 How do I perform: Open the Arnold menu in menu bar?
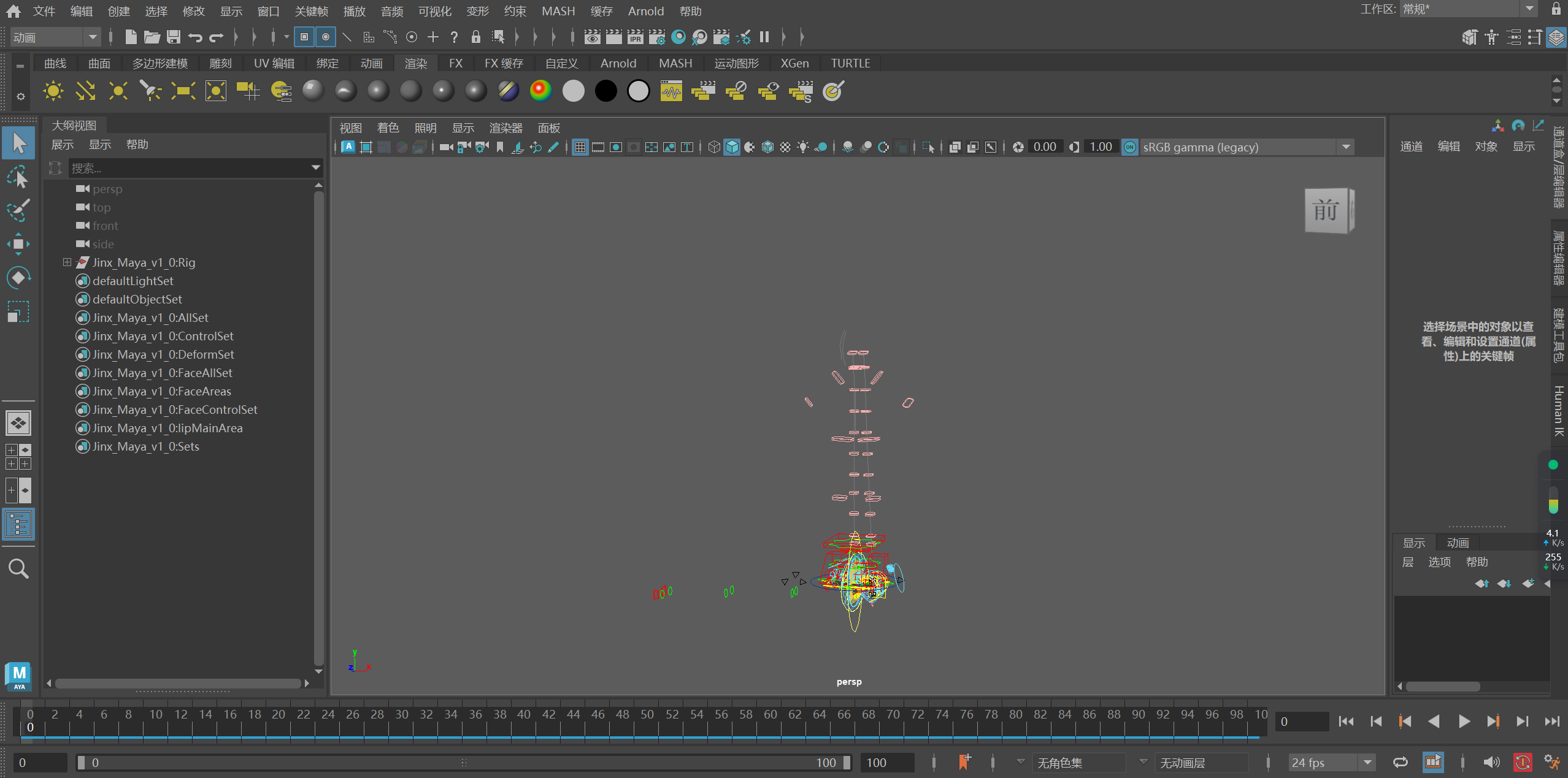pos(645,11)
